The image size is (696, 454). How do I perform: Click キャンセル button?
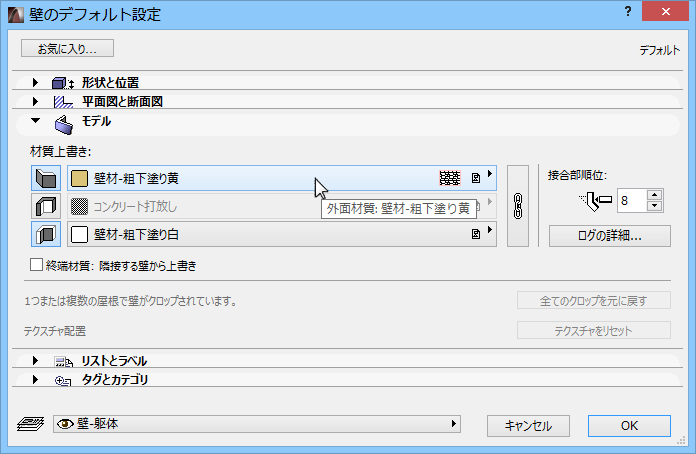[528, 426]
